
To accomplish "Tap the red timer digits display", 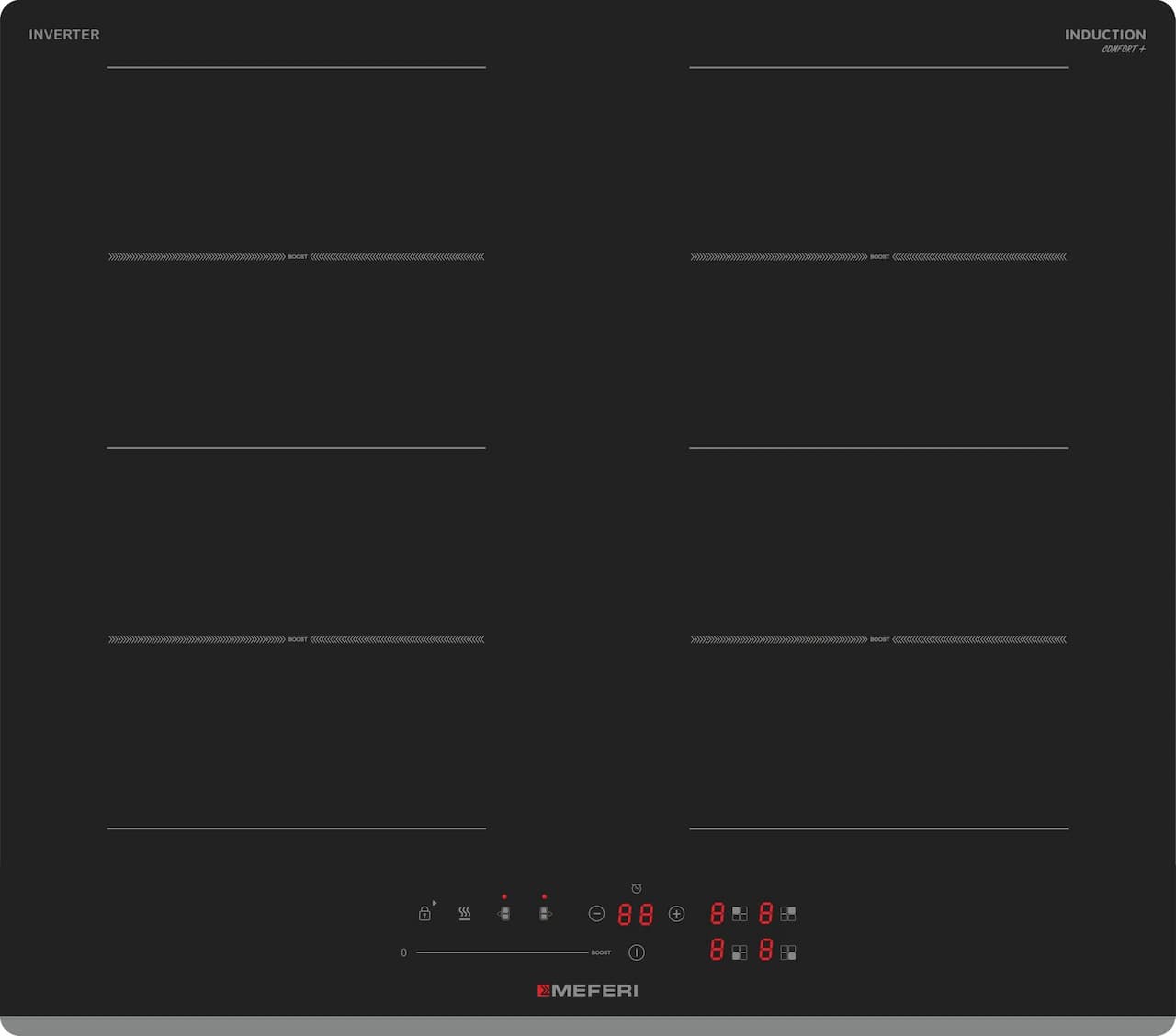I will coord(636,915).
